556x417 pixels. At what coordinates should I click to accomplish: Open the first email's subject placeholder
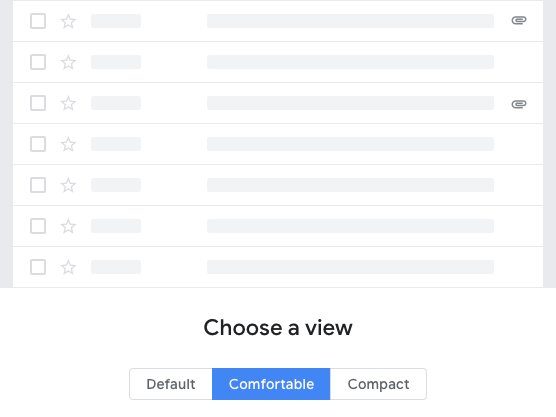pos(350,21)
